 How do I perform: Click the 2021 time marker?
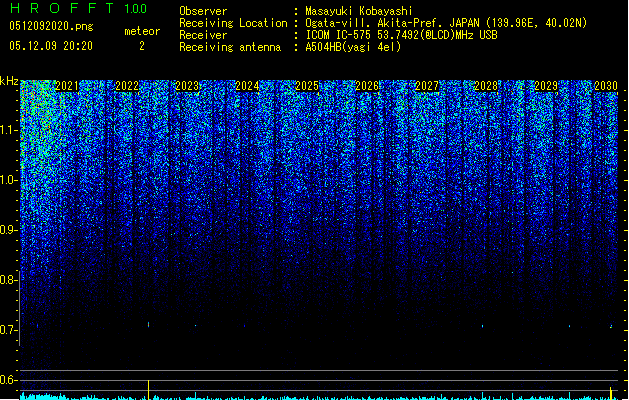tap(67, 86)
